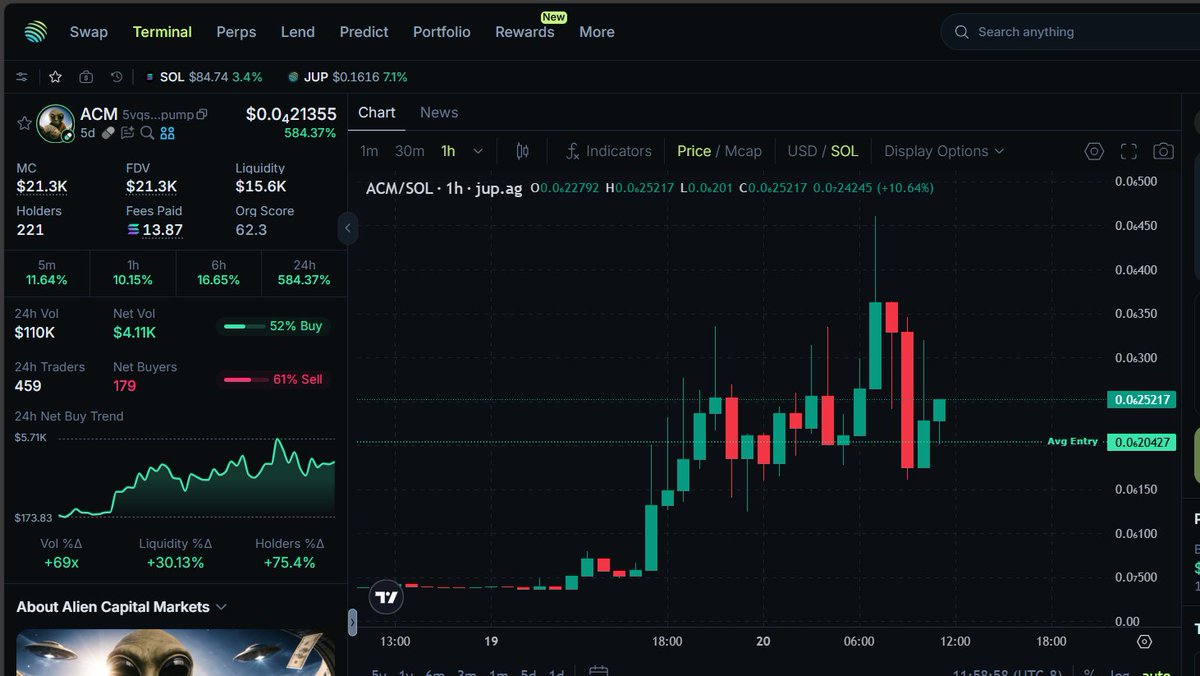Click the lower-left chart edge expand handle
Viewport: 1200px width, 676px height.
pos(352,622)
